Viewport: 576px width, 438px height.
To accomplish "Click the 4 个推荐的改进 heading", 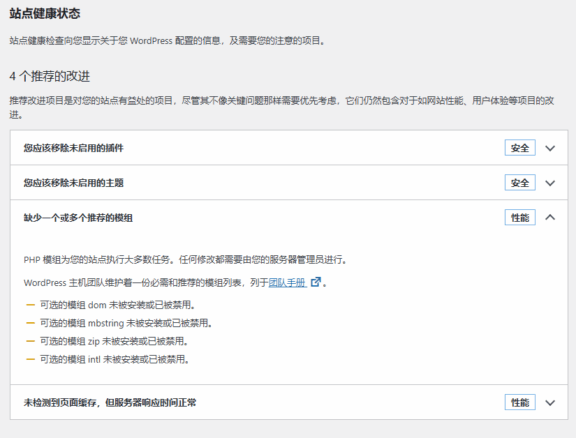I will (50, 76).
